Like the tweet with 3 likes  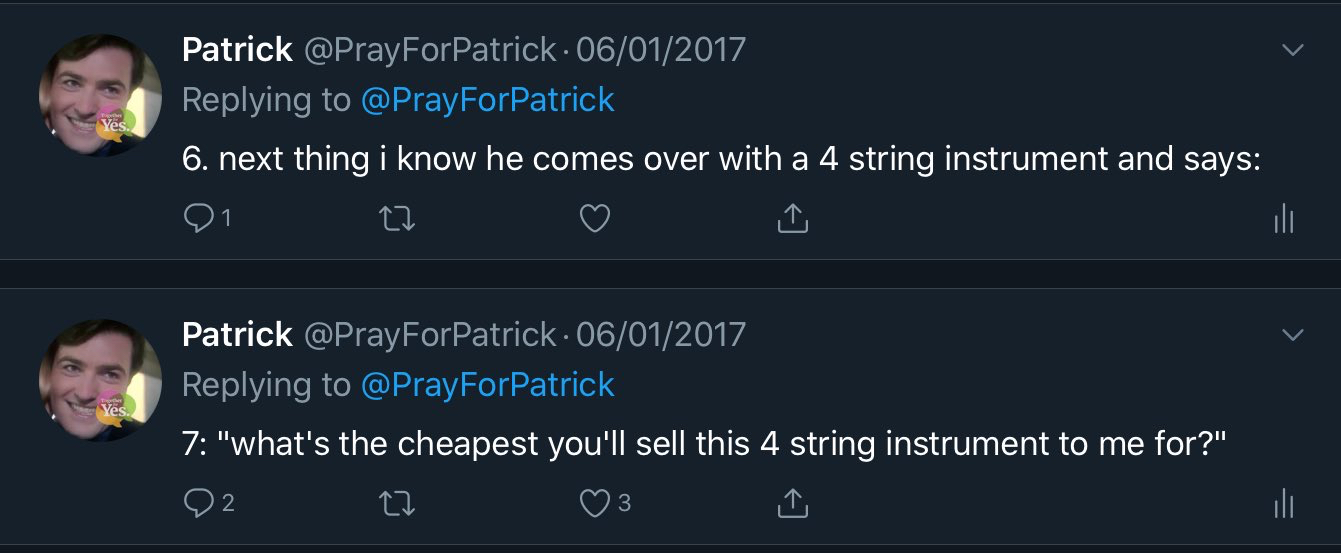[595, 503]
